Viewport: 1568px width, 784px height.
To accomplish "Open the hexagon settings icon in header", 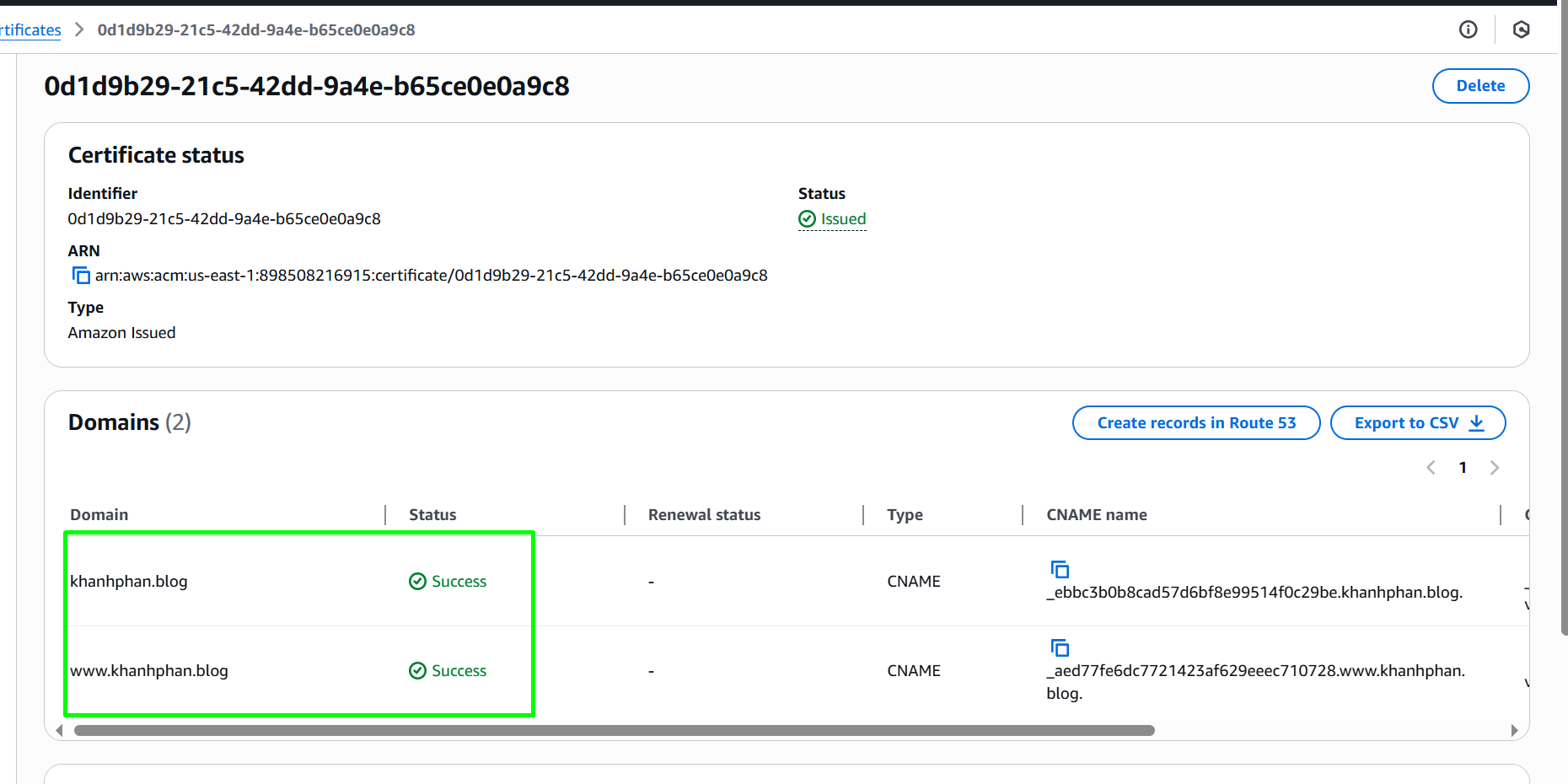I will 1522,30.
